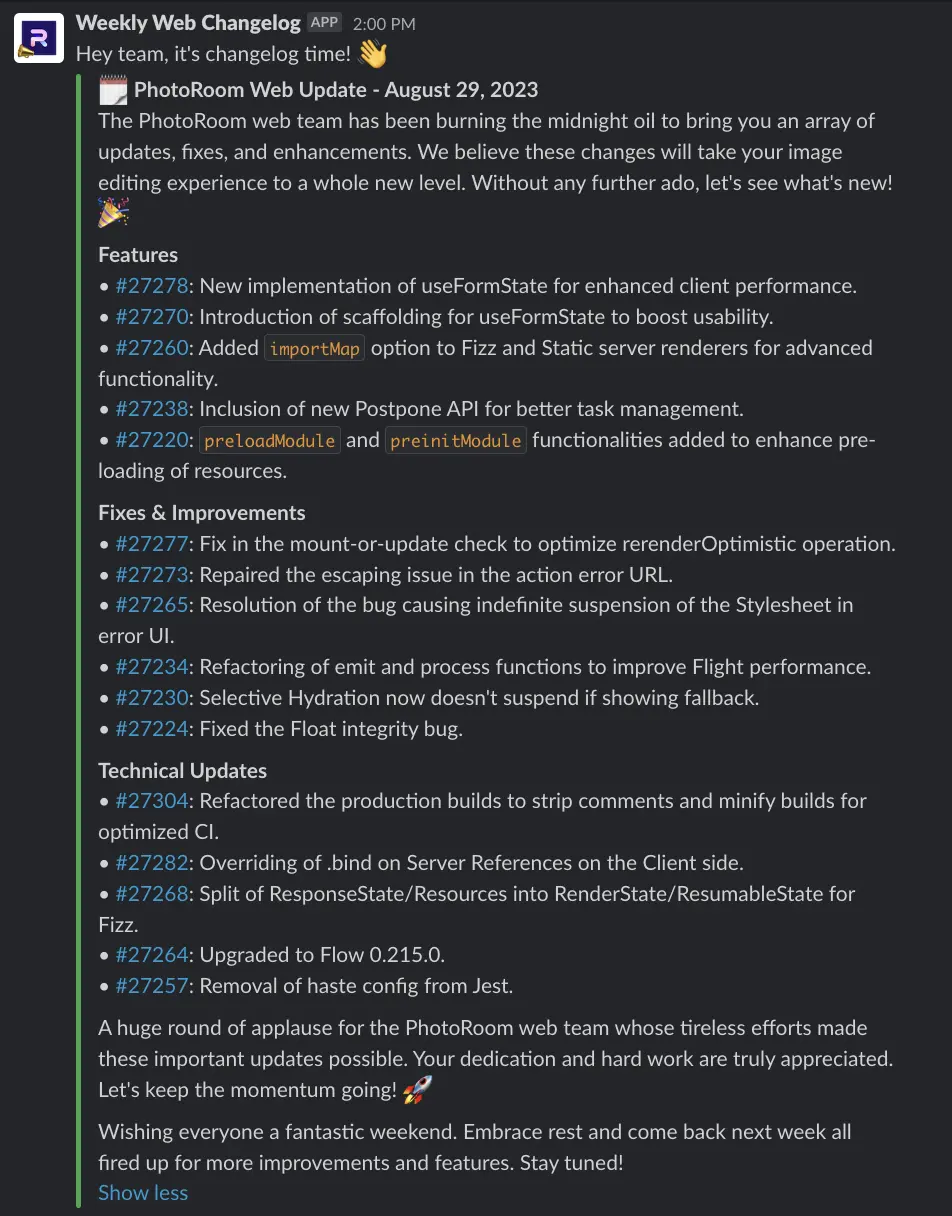952x1216 pixels.
Task: Open the #27265 Stylesheet bug link
Action: [x=152, y=605]
